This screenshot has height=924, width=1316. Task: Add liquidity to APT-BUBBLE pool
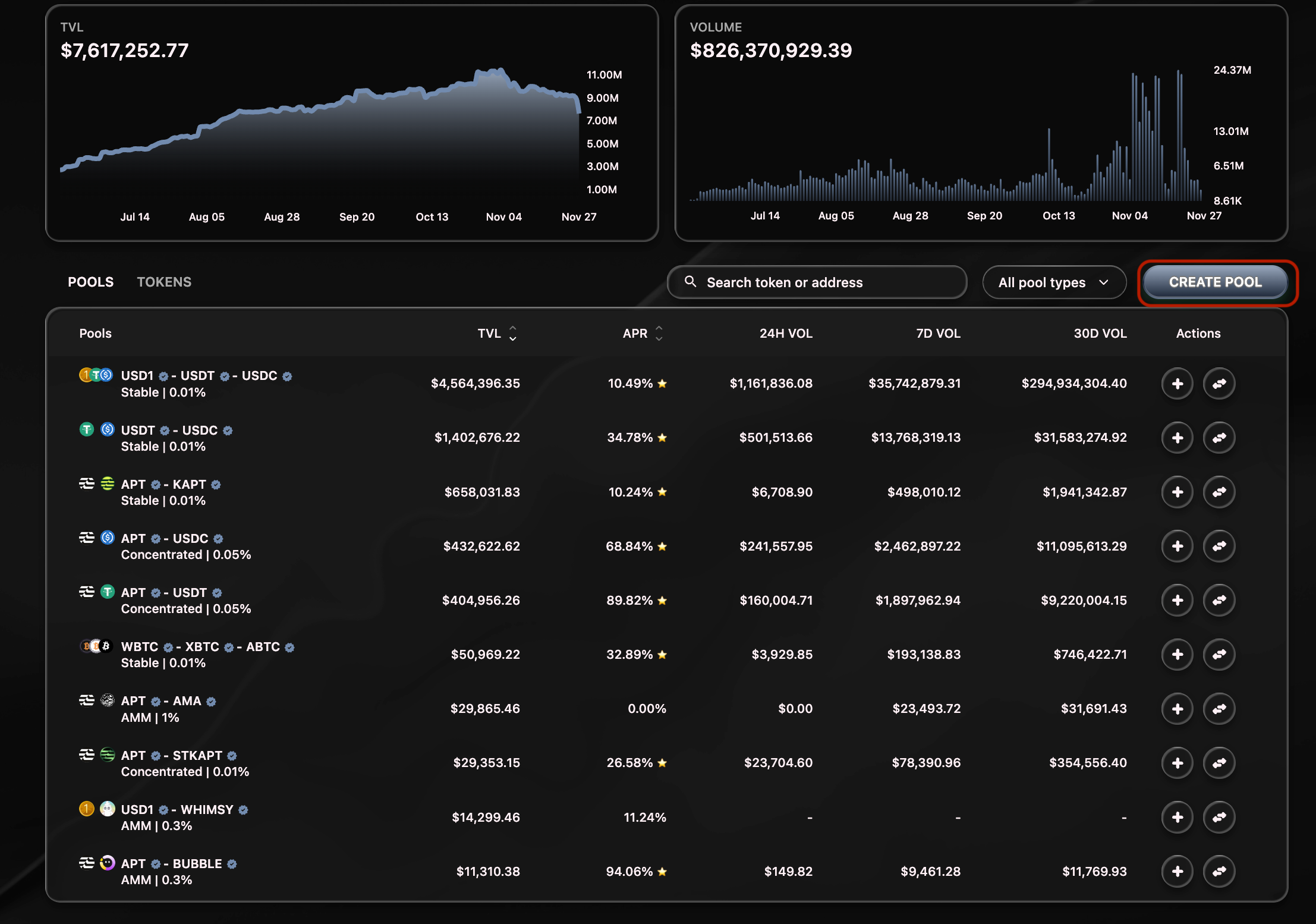[x=1177, y=872]
